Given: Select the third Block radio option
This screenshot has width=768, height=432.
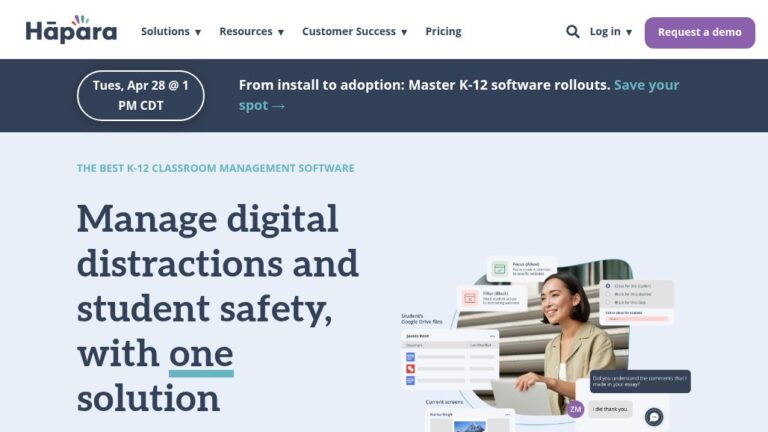Looking at the screenshot, I should [x=608, y=302].
